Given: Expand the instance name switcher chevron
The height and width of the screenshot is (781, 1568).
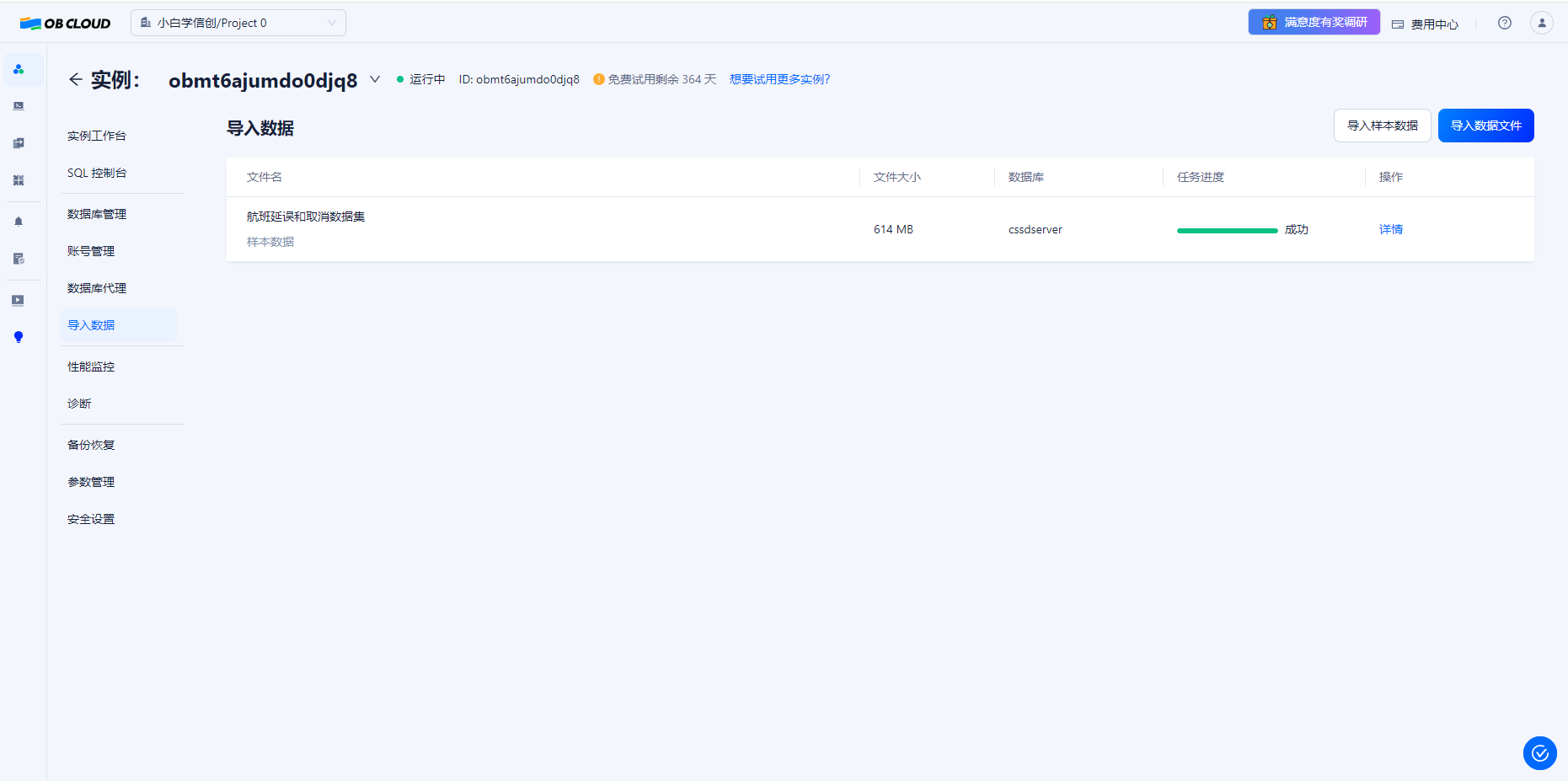Looking at the screenshot, I should coord(375,79).
